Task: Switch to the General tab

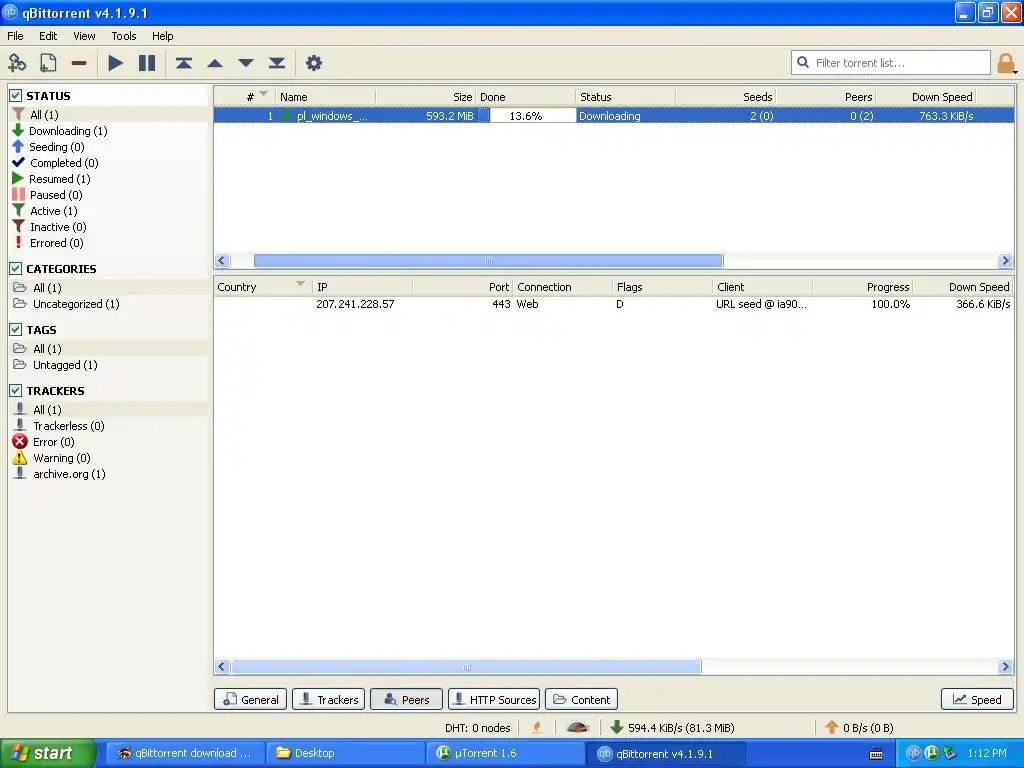Action: tap(251, 699)
